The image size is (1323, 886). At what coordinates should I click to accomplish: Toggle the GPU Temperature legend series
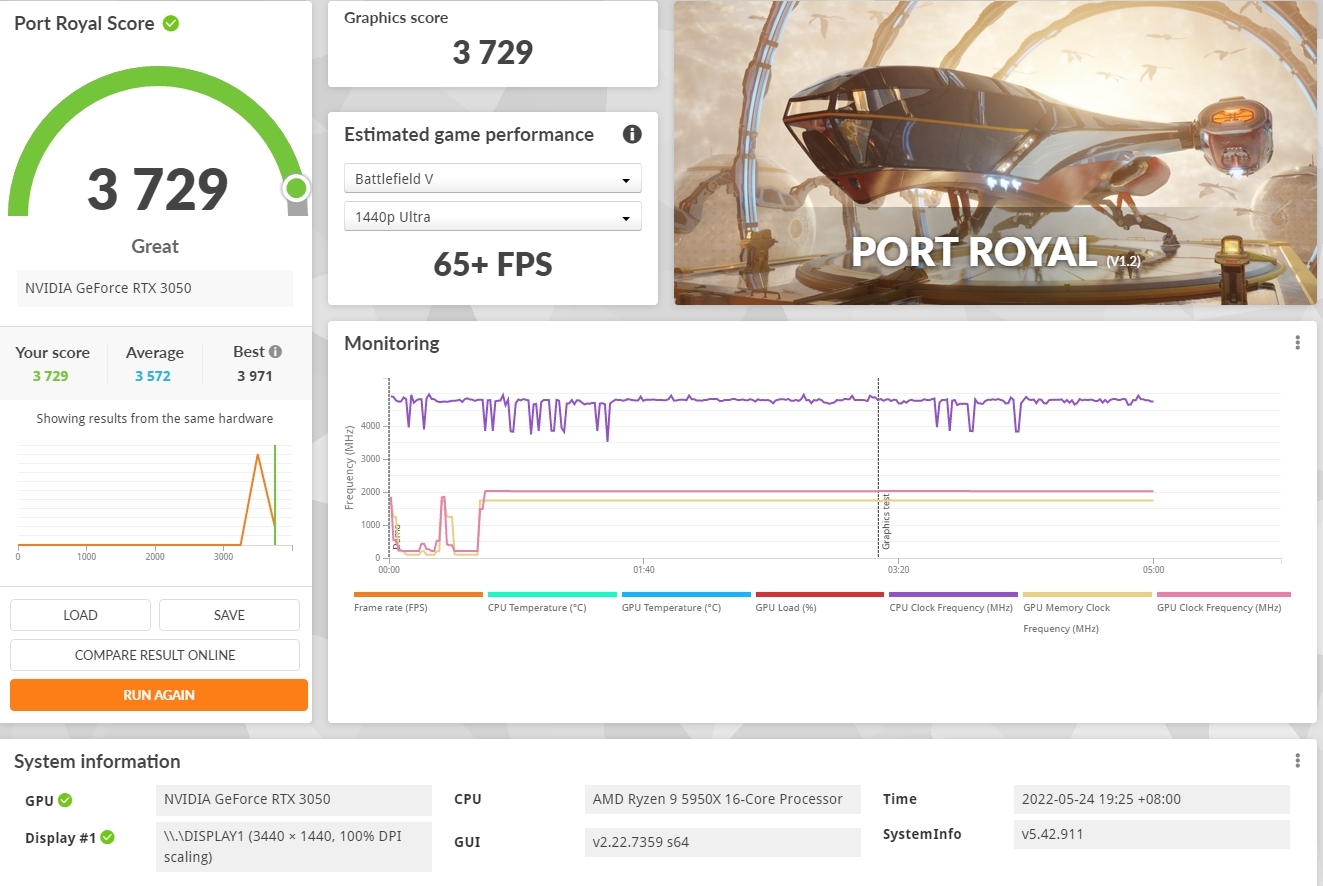(686, 602)
